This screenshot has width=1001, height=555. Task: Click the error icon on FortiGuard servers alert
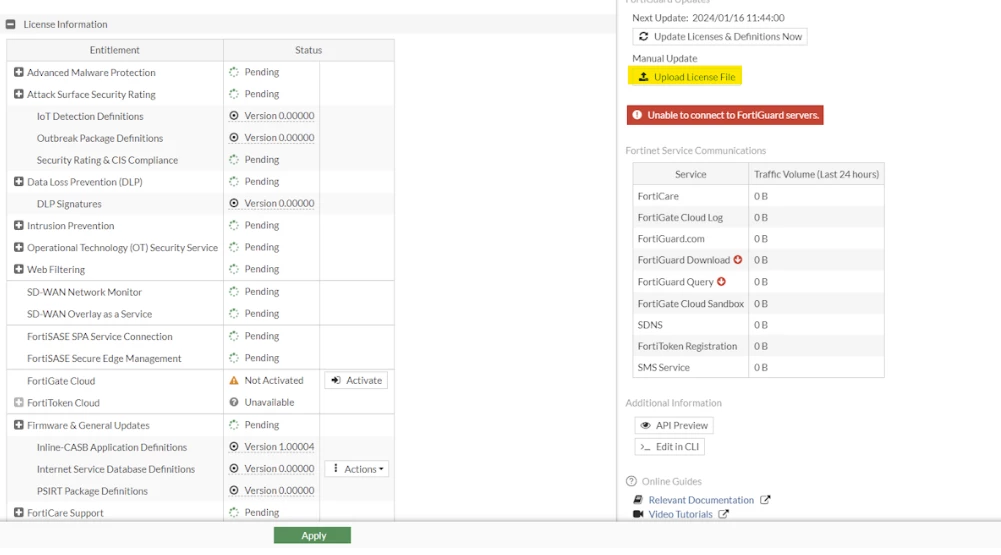(x=637, y=115)
